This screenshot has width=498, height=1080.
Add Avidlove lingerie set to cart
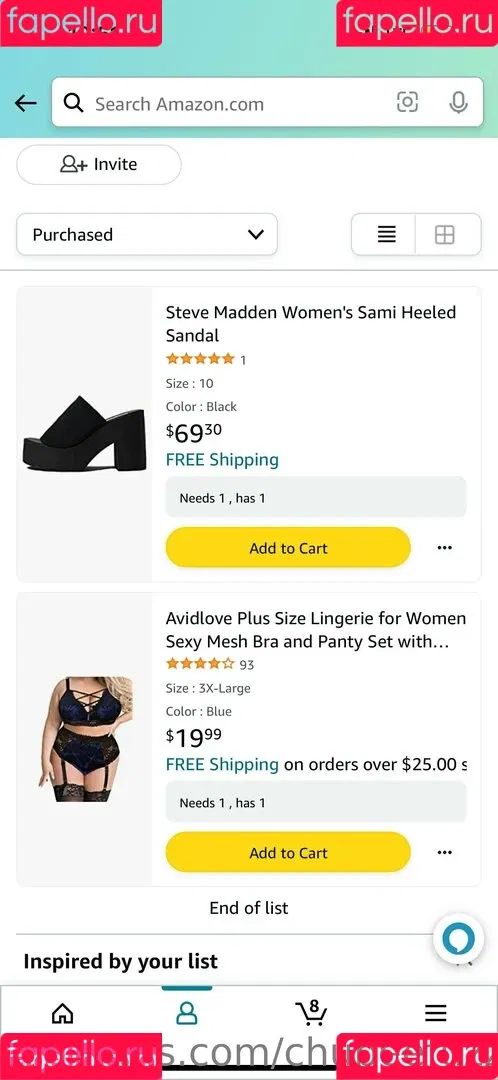tap(288, 852)
